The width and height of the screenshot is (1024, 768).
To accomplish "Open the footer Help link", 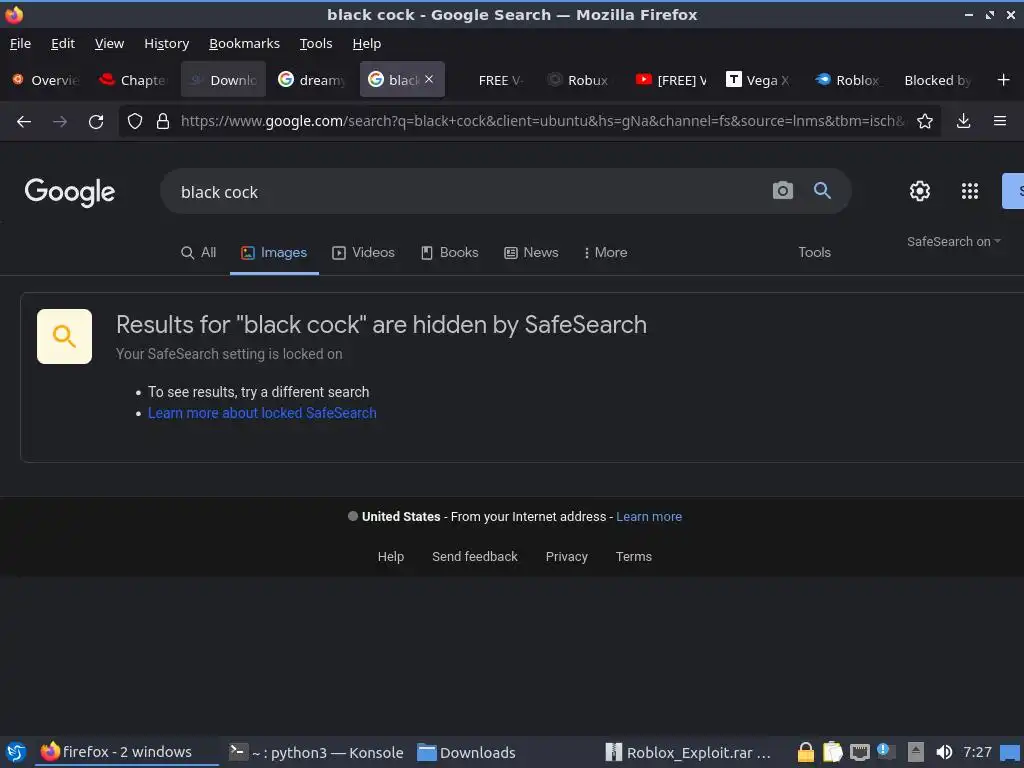I will 391,556.
